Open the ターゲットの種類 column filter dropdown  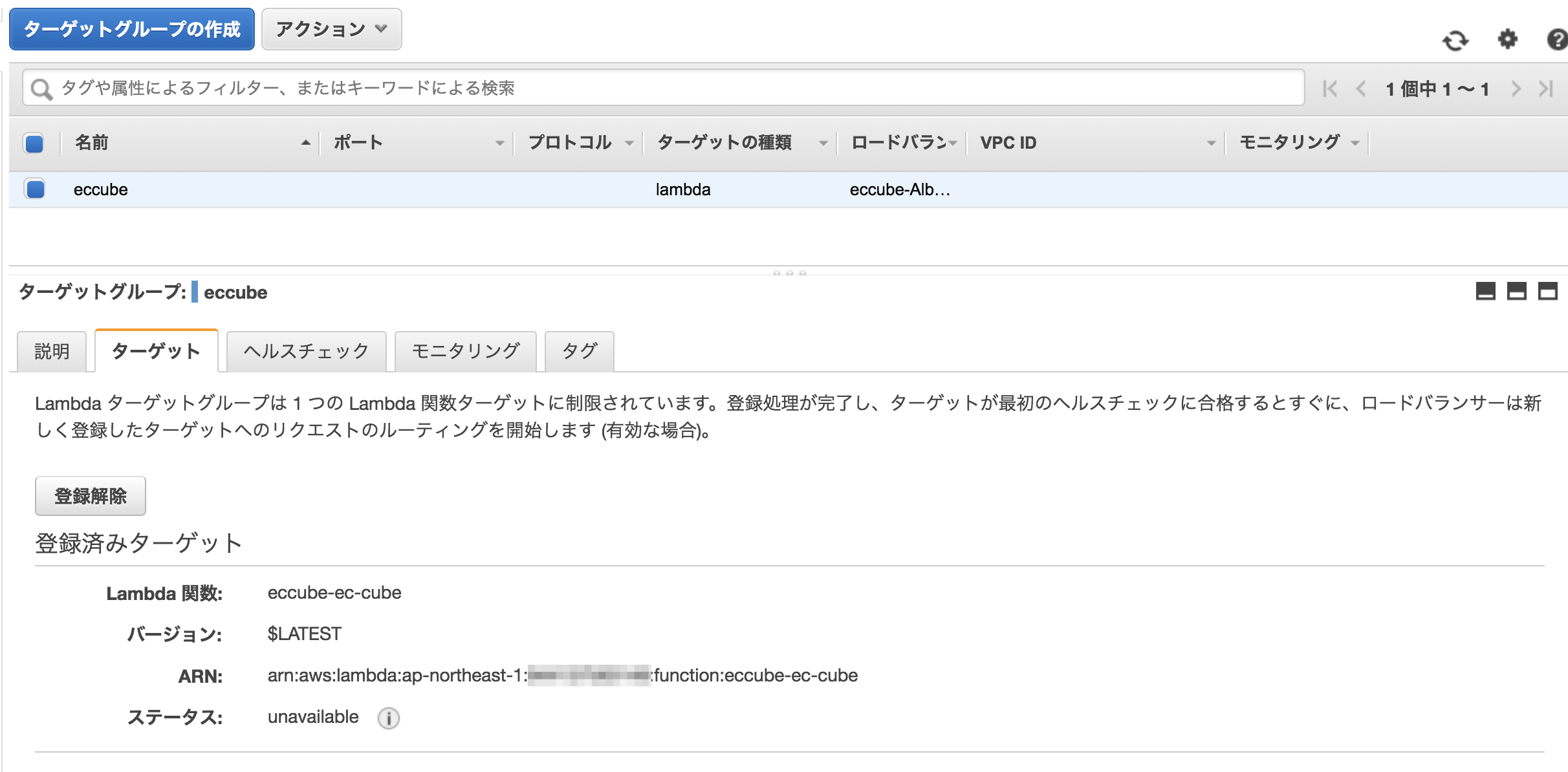(823, 144)
